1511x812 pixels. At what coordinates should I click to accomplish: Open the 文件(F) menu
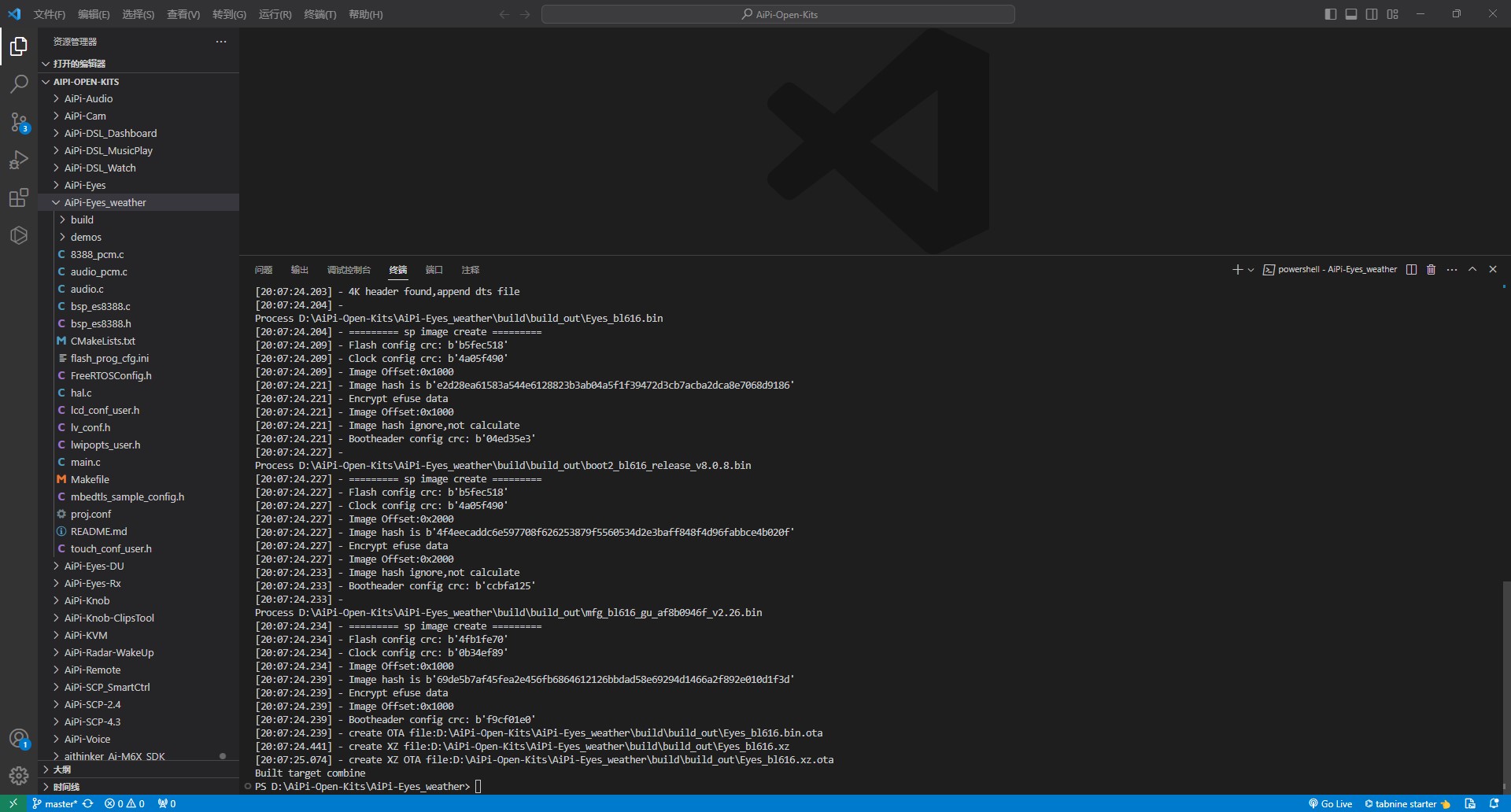coord(49,14)
